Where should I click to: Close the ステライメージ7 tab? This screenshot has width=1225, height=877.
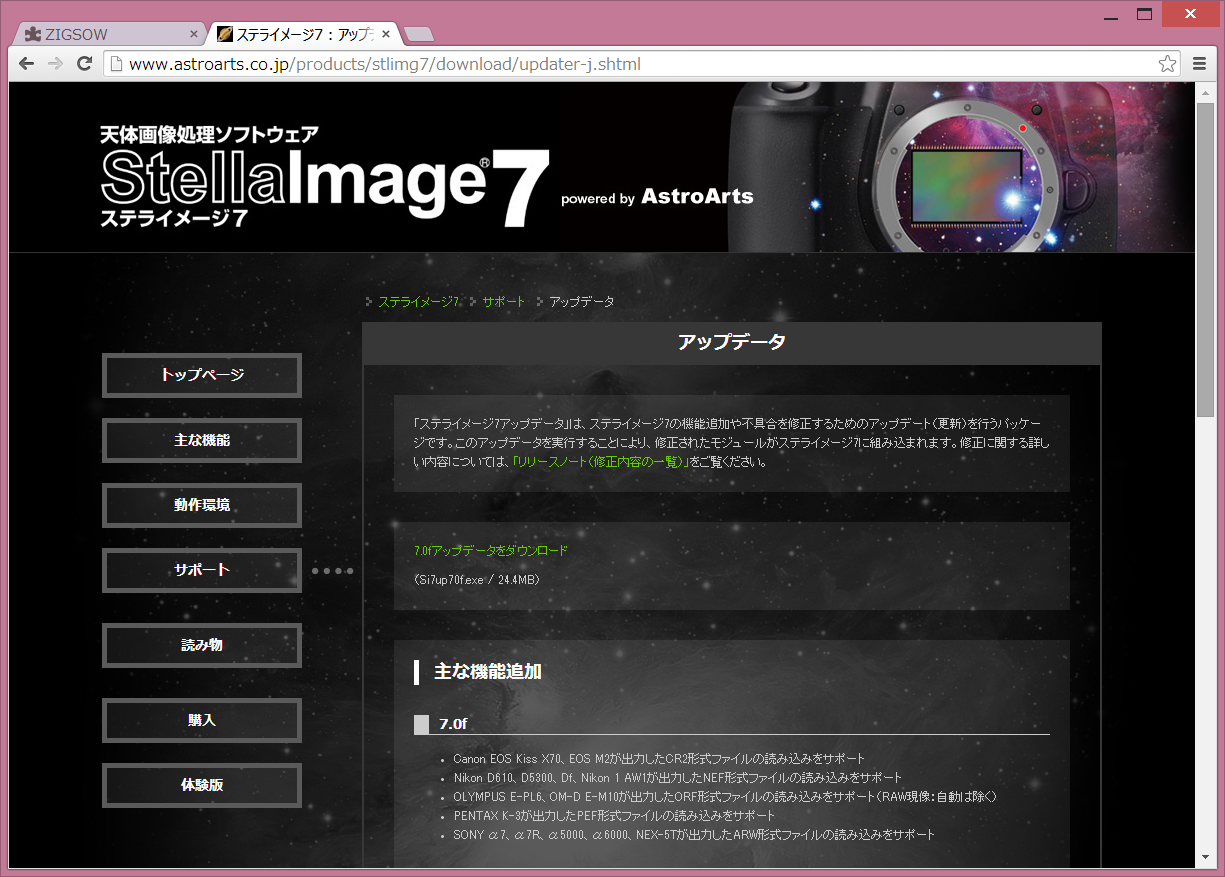tap(386, 34)
